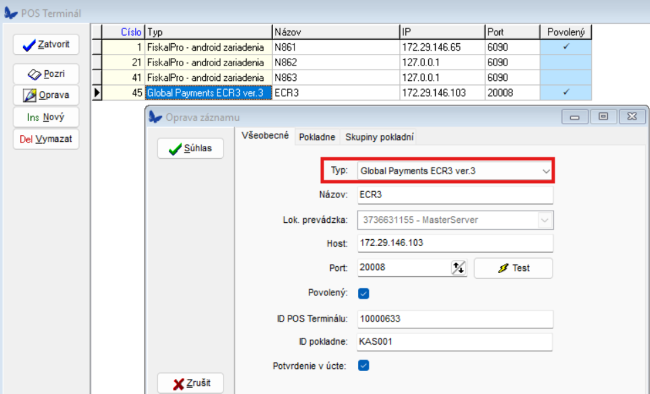
Task: Focus the Názov input field
Action: pos(455,195)
